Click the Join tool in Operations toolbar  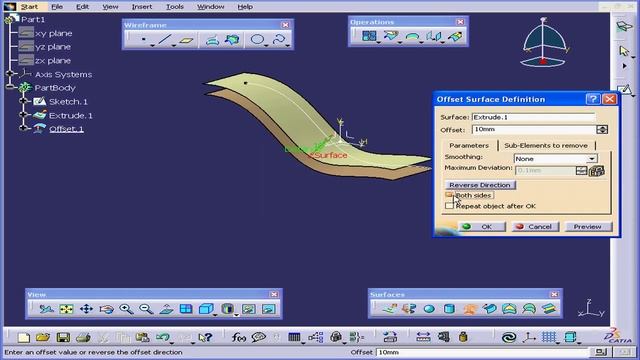point(369,36)
